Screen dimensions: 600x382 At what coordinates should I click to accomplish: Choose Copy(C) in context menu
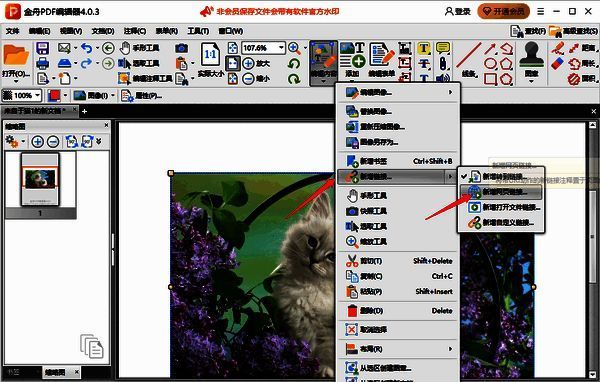[398, 276]
